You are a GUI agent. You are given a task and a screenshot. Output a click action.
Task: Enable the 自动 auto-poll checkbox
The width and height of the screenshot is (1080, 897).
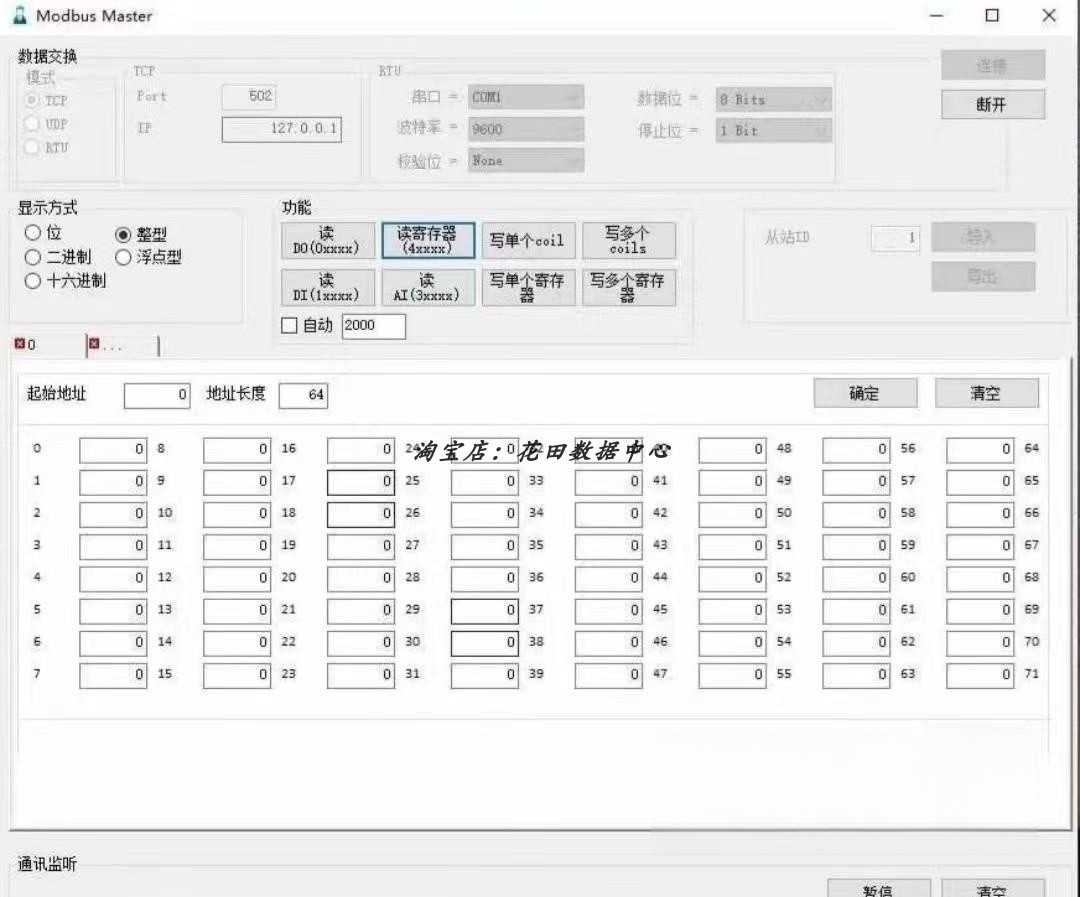289,325
